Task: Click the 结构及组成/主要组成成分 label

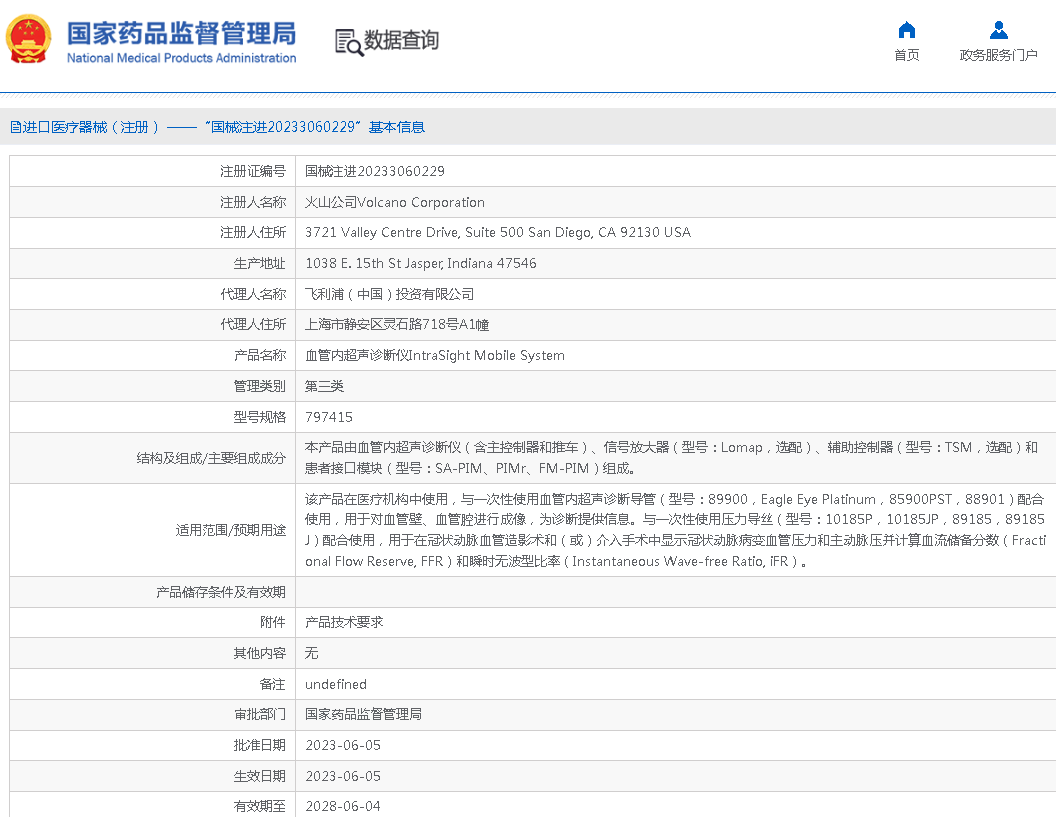Action: point(211,458)
